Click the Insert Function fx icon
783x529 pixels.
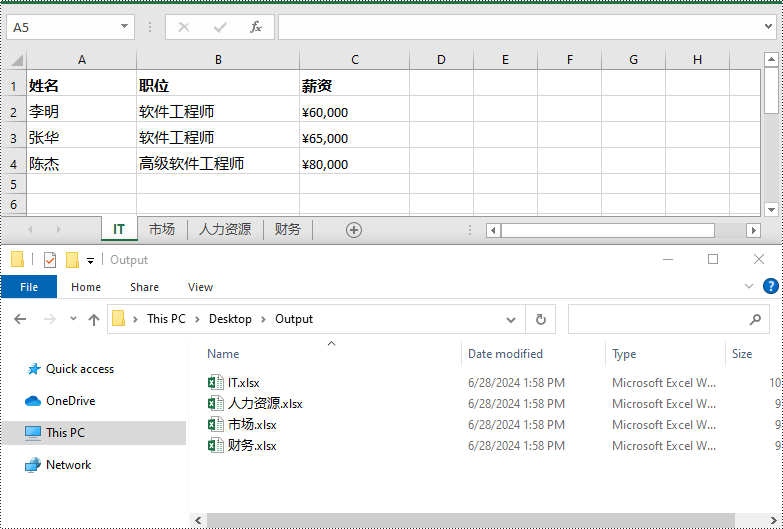tap(256, 27)
